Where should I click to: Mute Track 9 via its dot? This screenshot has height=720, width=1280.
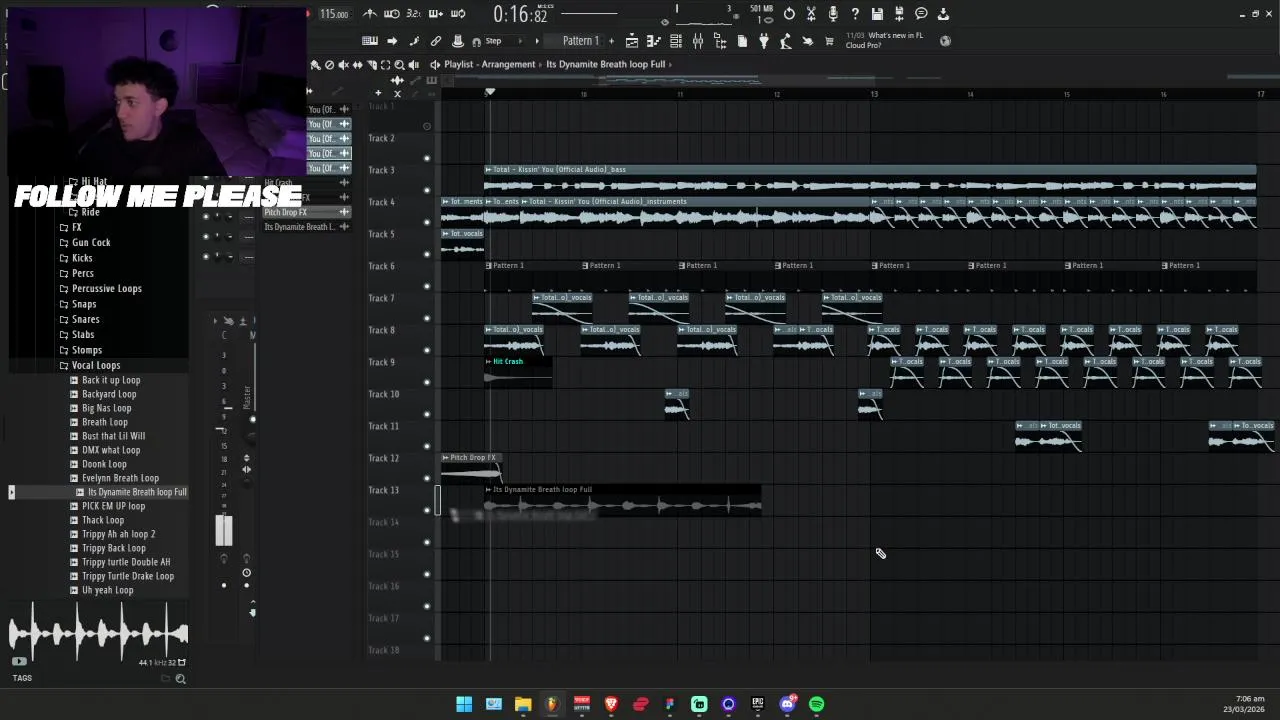427,382
